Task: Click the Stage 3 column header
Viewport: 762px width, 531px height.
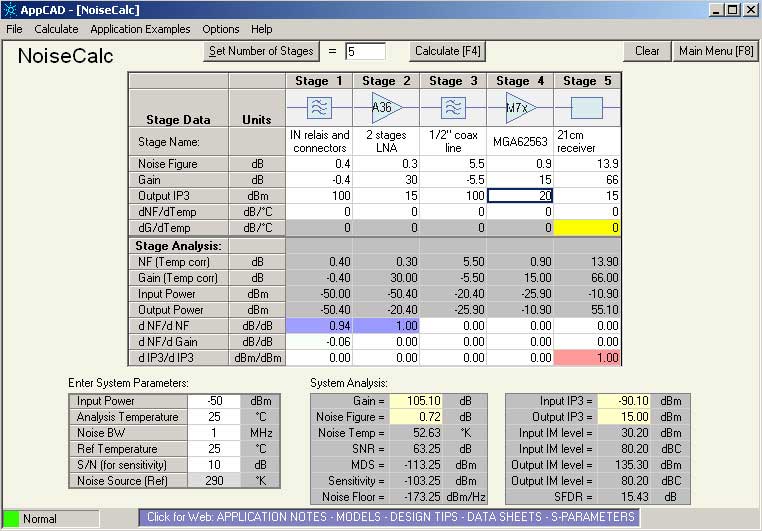Action: 453,81
